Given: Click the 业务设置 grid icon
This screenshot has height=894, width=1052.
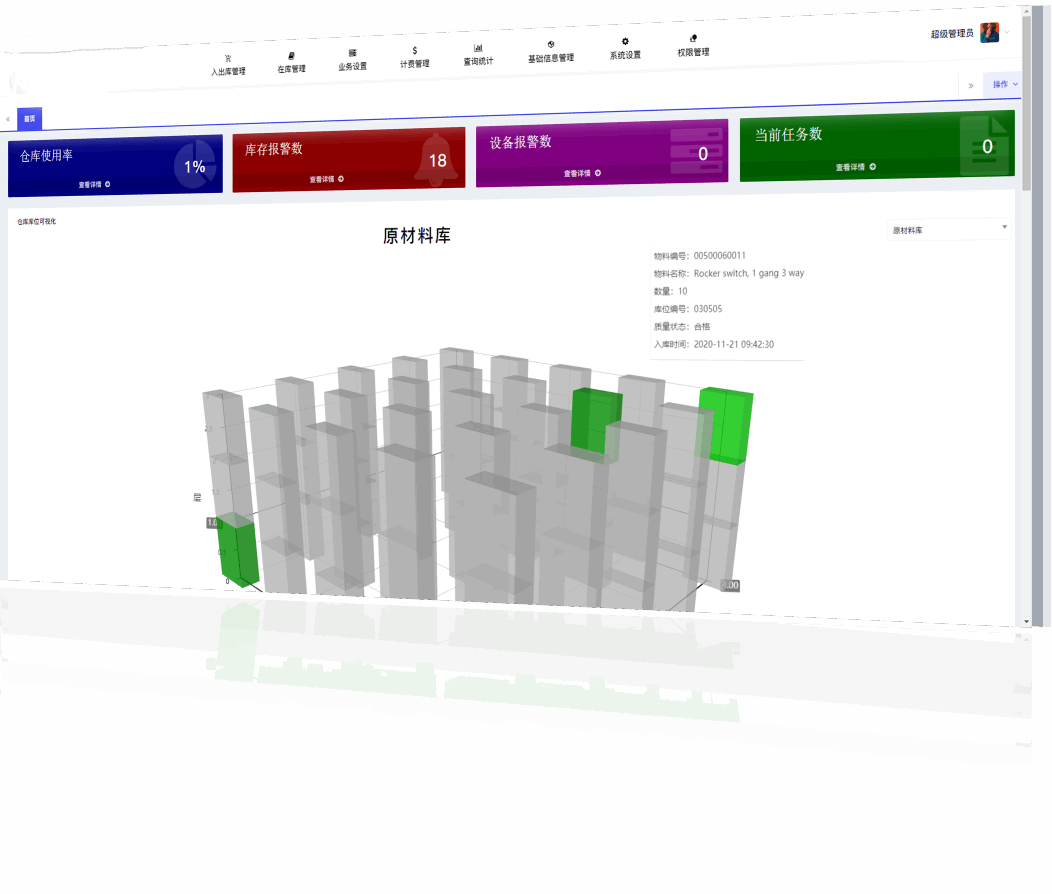Looking at the screenshot, I should tap(352, 53).
